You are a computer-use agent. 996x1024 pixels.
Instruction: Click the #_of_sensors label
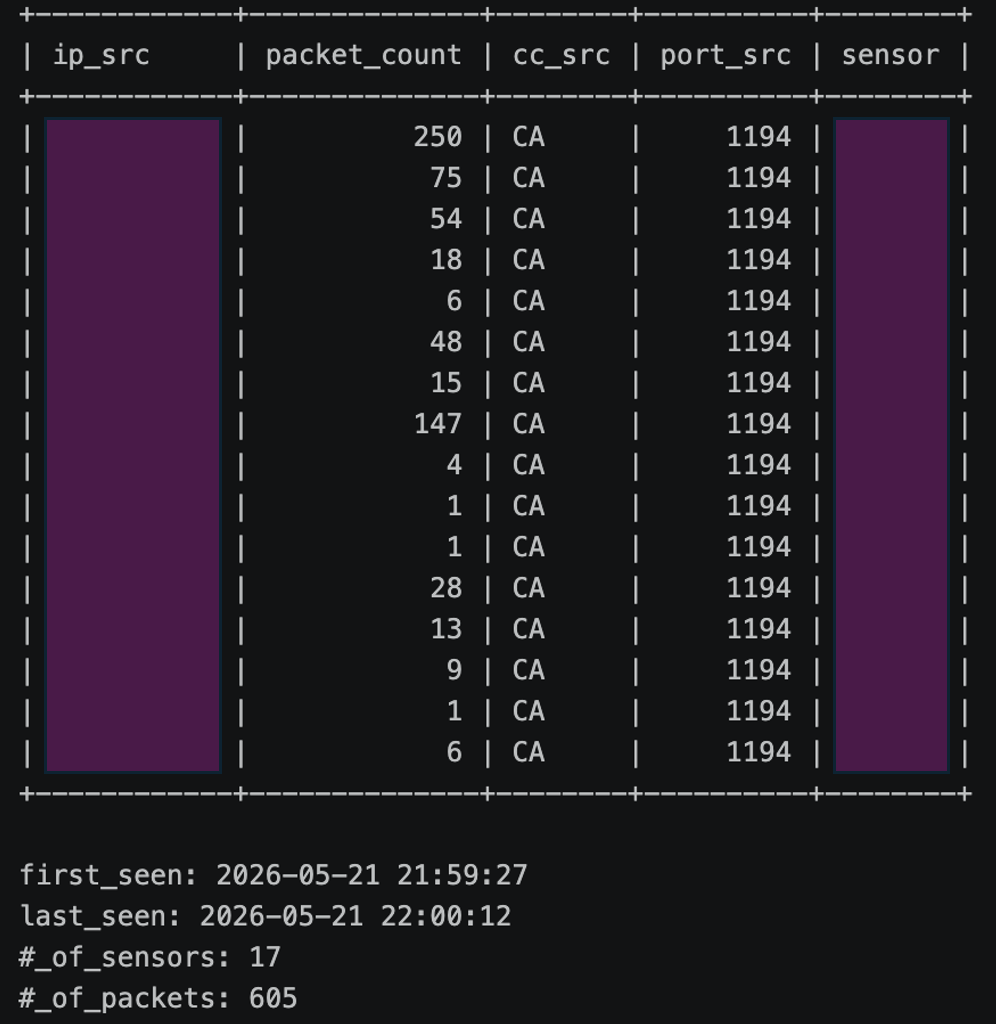pos(125,958)
